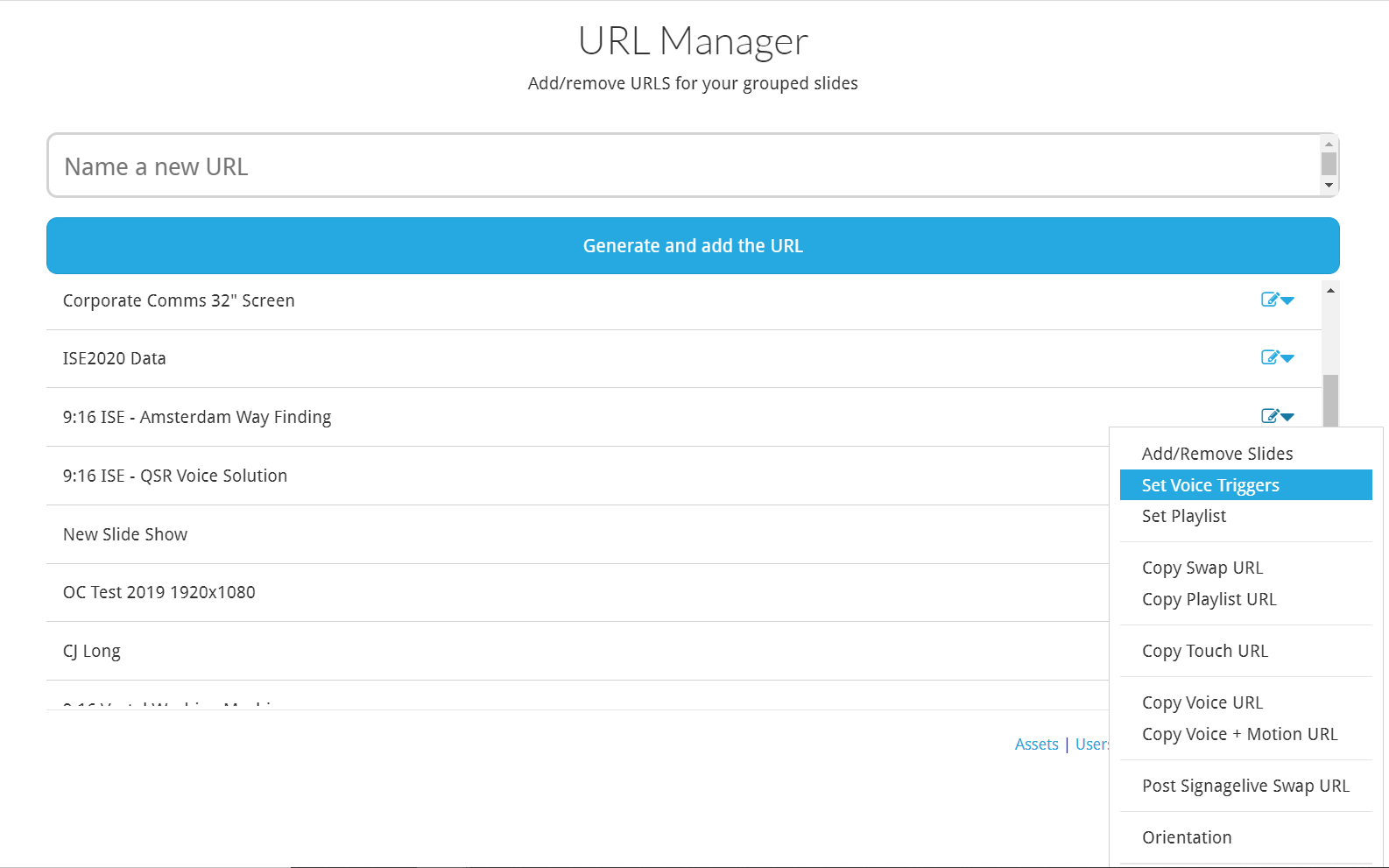1389x868 pixels.
Task: Select Post Signagelive Swap URL
Action: coord(1244,786)
